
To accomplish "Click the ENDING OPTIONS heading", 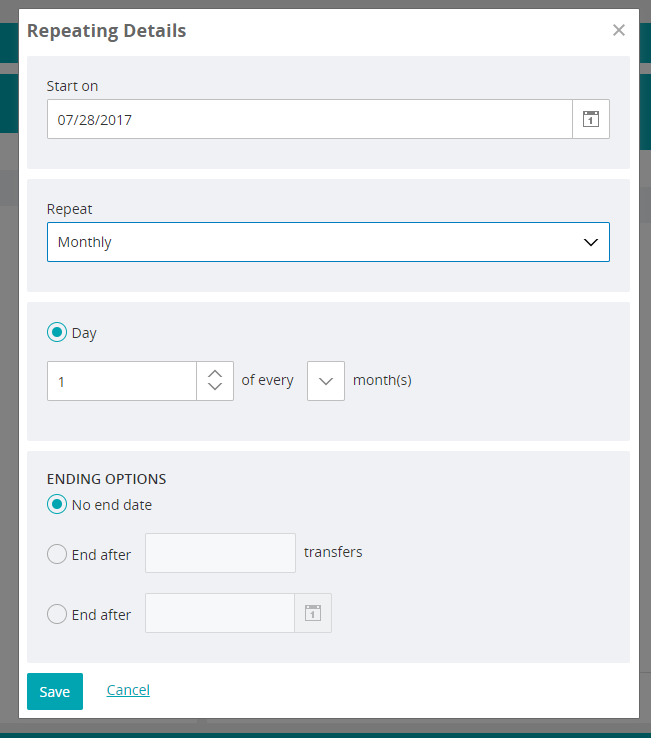I will pyautogui.click(x=106, y=479).
